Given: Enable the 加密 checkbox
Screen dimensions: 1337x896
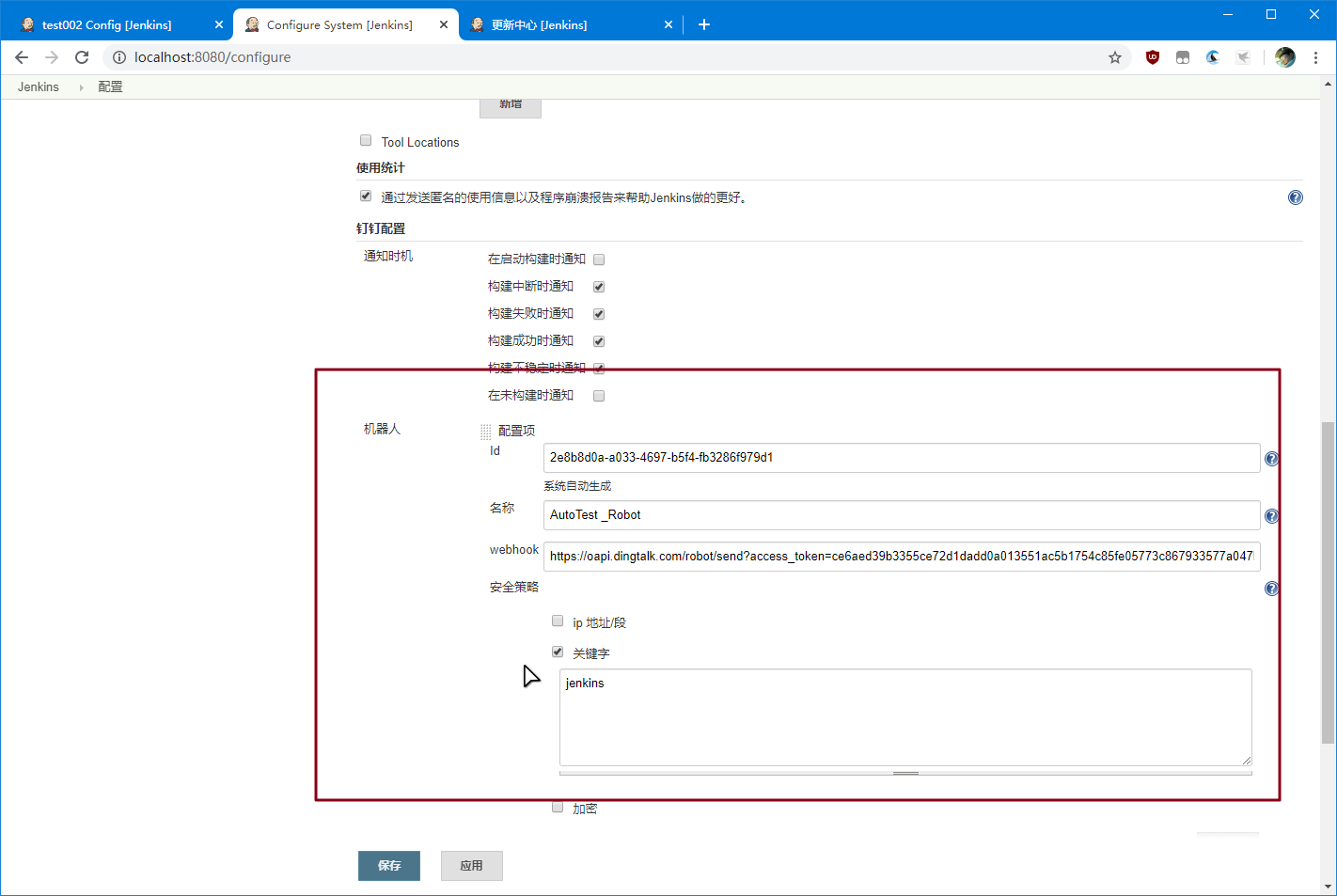Looking at the screenshot, I should click(x=558, y=807).
